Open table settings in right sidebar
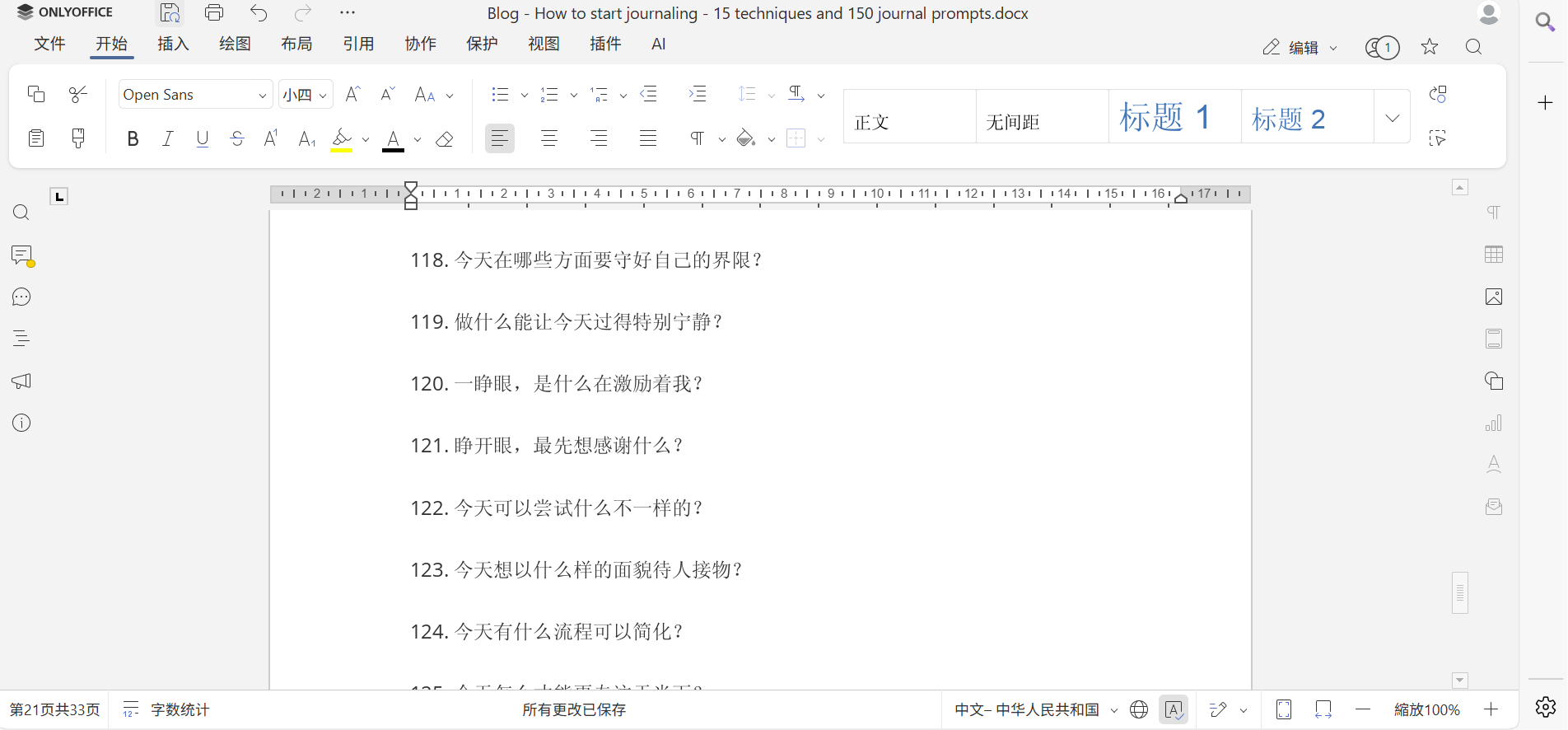Viewport: 1568px width, 730px height. pos(1493,255)
